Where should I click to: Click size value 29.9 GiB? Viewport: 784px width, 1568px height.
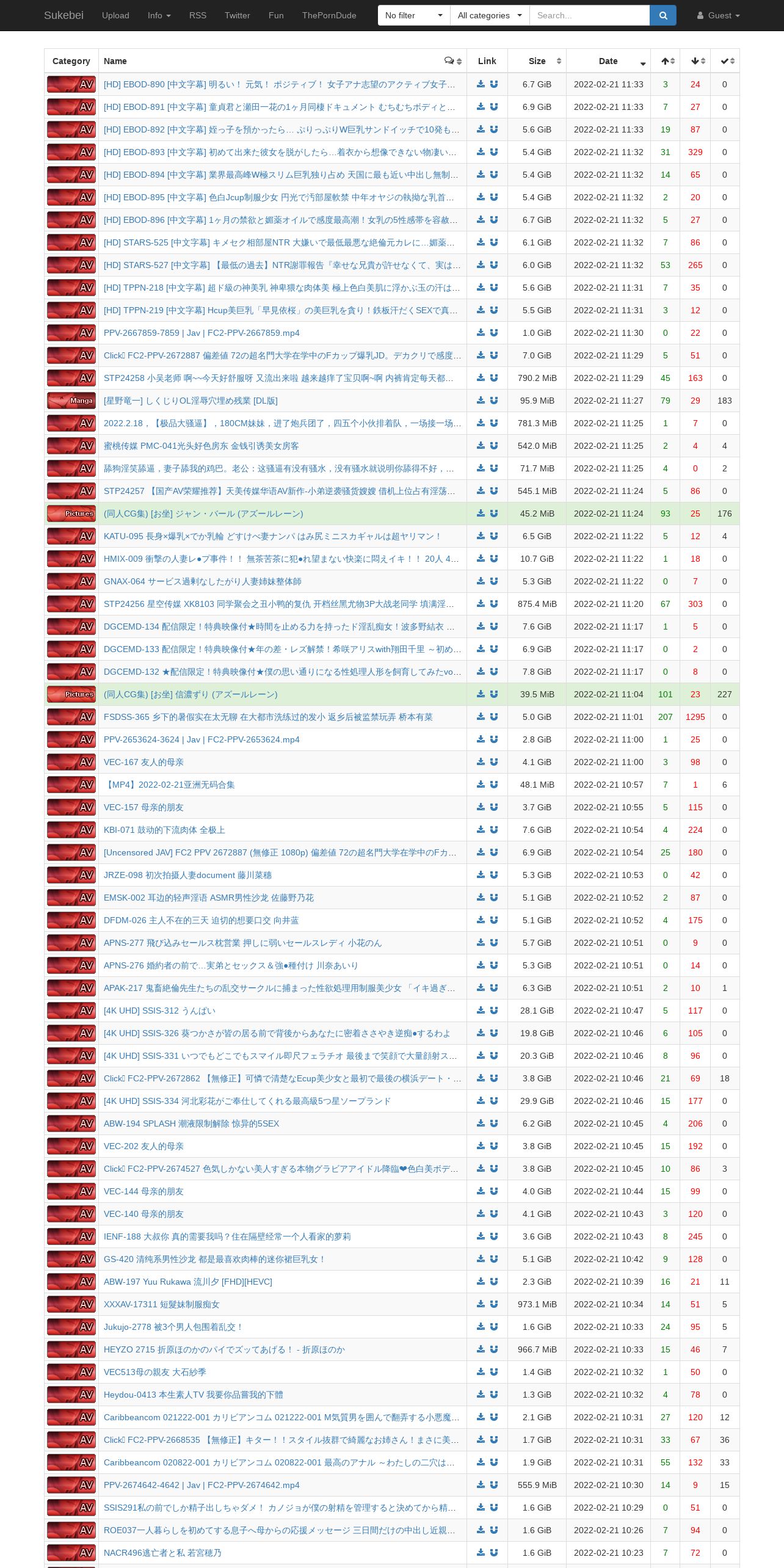[x=537, y=1101]
